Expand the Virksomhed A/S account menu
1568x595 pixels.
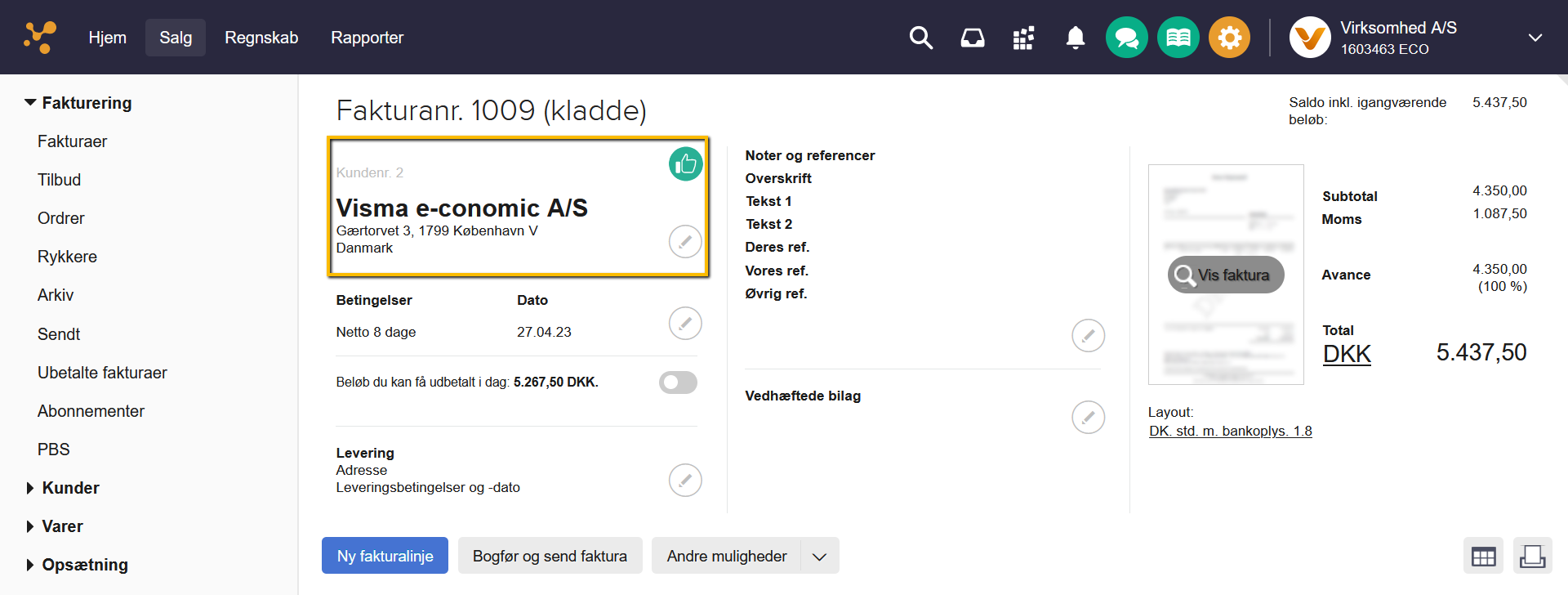[1535, 38]
